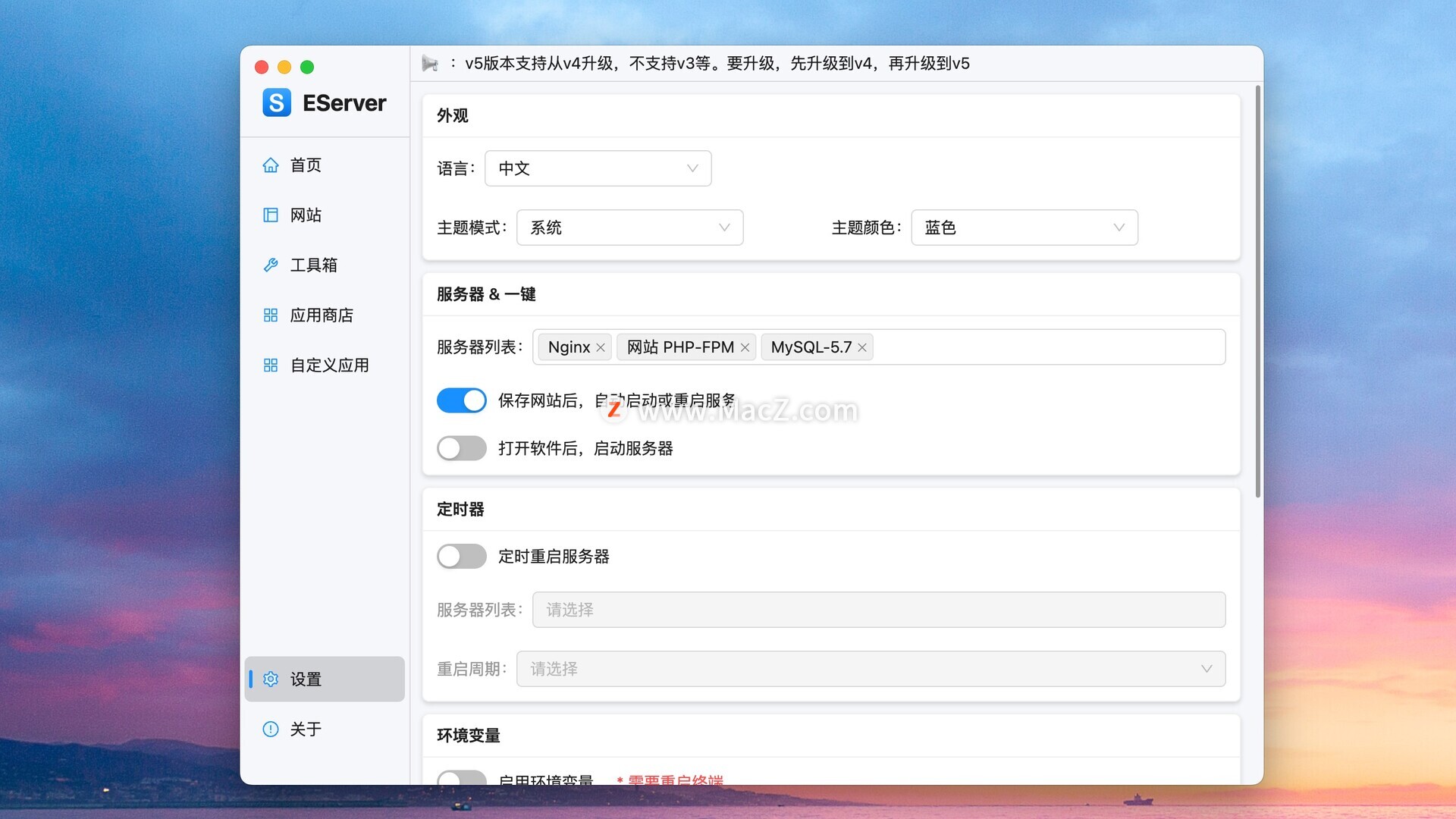The width and height of the screenshot is (1456, 819).
Task: Click the App Store grid icon
Action: [271, 315]
